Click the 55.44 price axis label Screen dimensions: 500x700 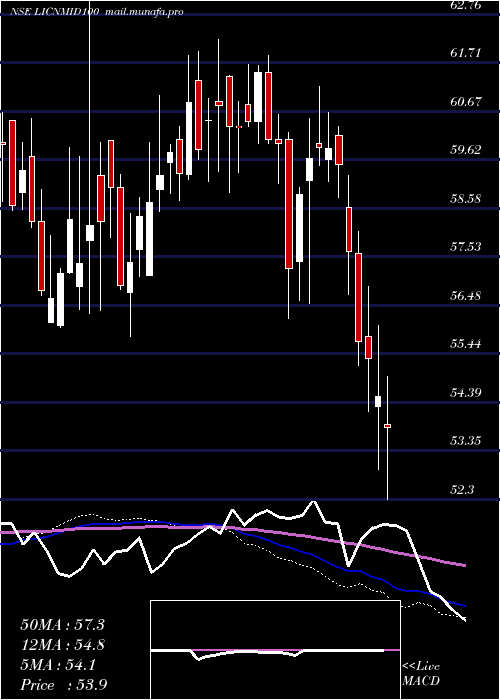(466, 344)
